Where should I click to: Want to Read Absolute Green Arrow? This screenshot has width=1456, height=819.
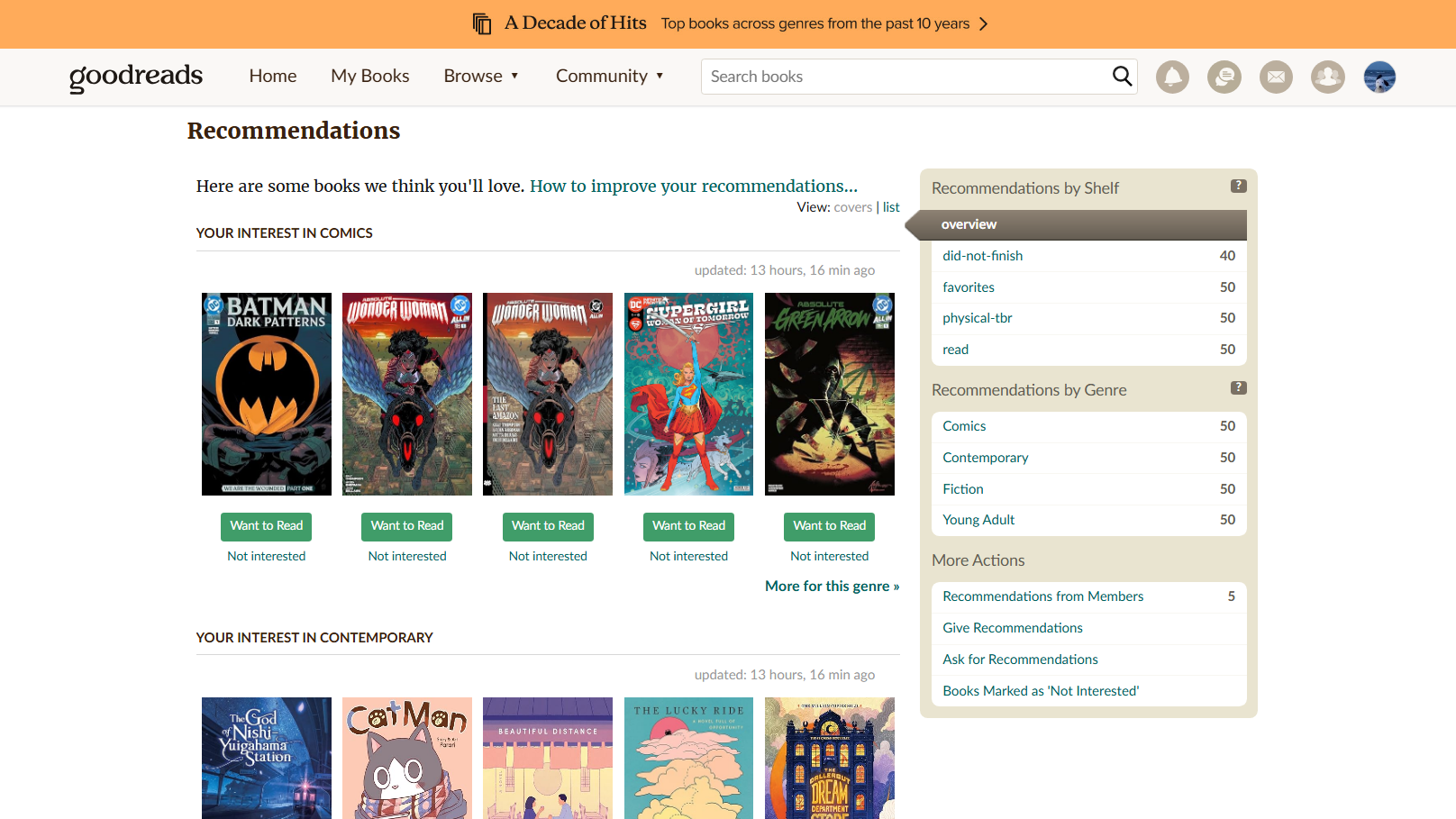(x=830, y=526)
